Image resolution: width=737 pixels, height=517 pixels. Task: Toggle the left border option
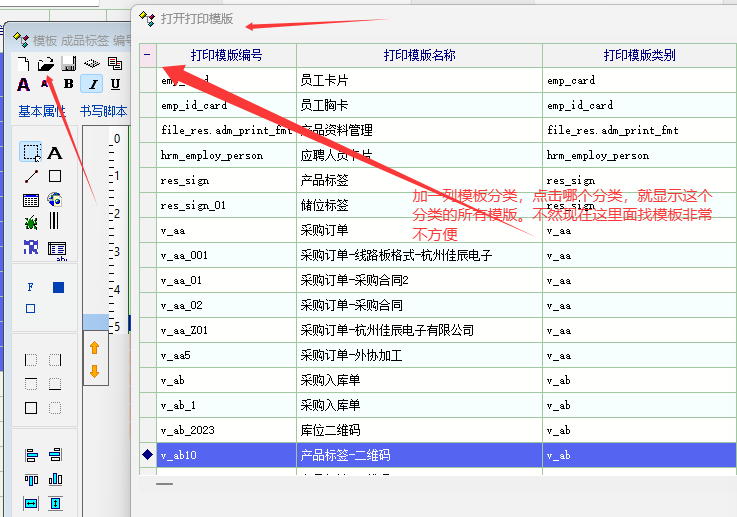pyautogui.click(x=31, y=360)
